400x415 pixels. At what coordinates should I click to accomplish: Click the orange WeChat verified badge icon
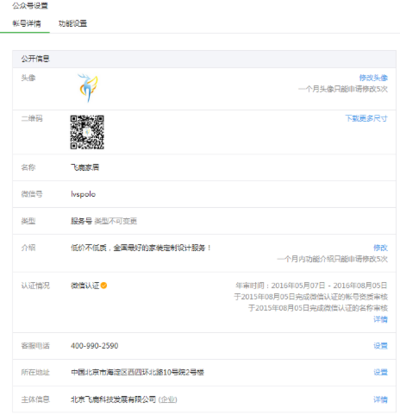104,286
